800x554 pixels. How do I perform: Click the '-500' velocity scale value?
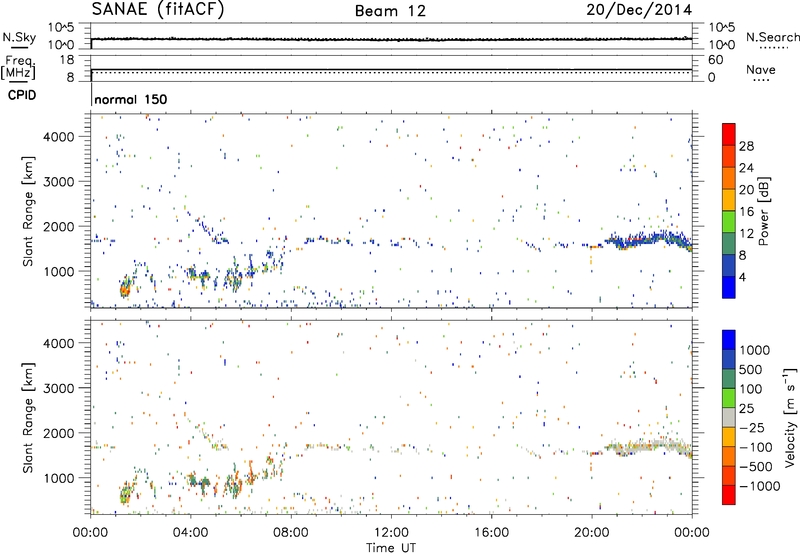pyautogui.click(x=756, y=467)
